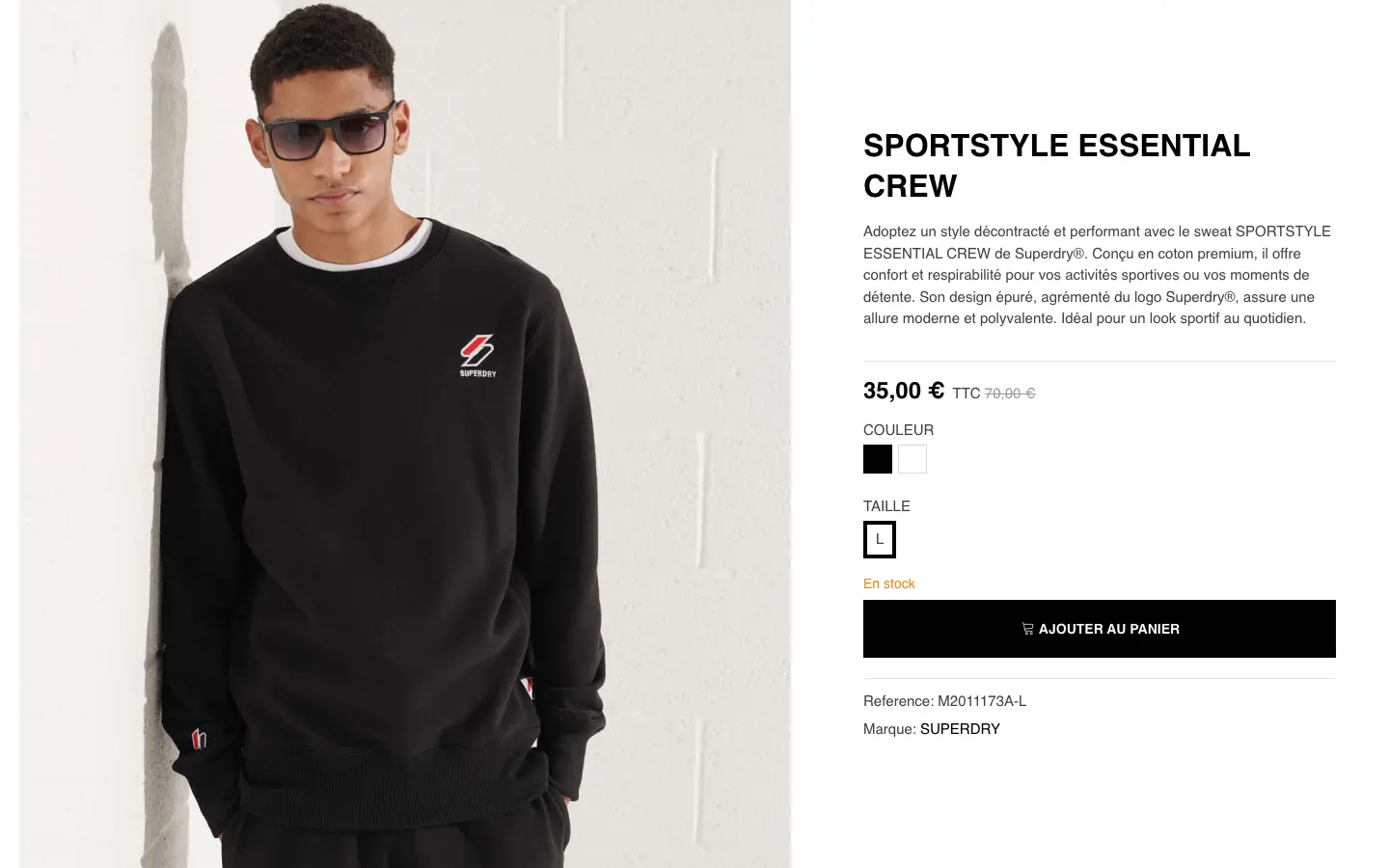
Task: Click the COULEUR section label
Action: 898,430
